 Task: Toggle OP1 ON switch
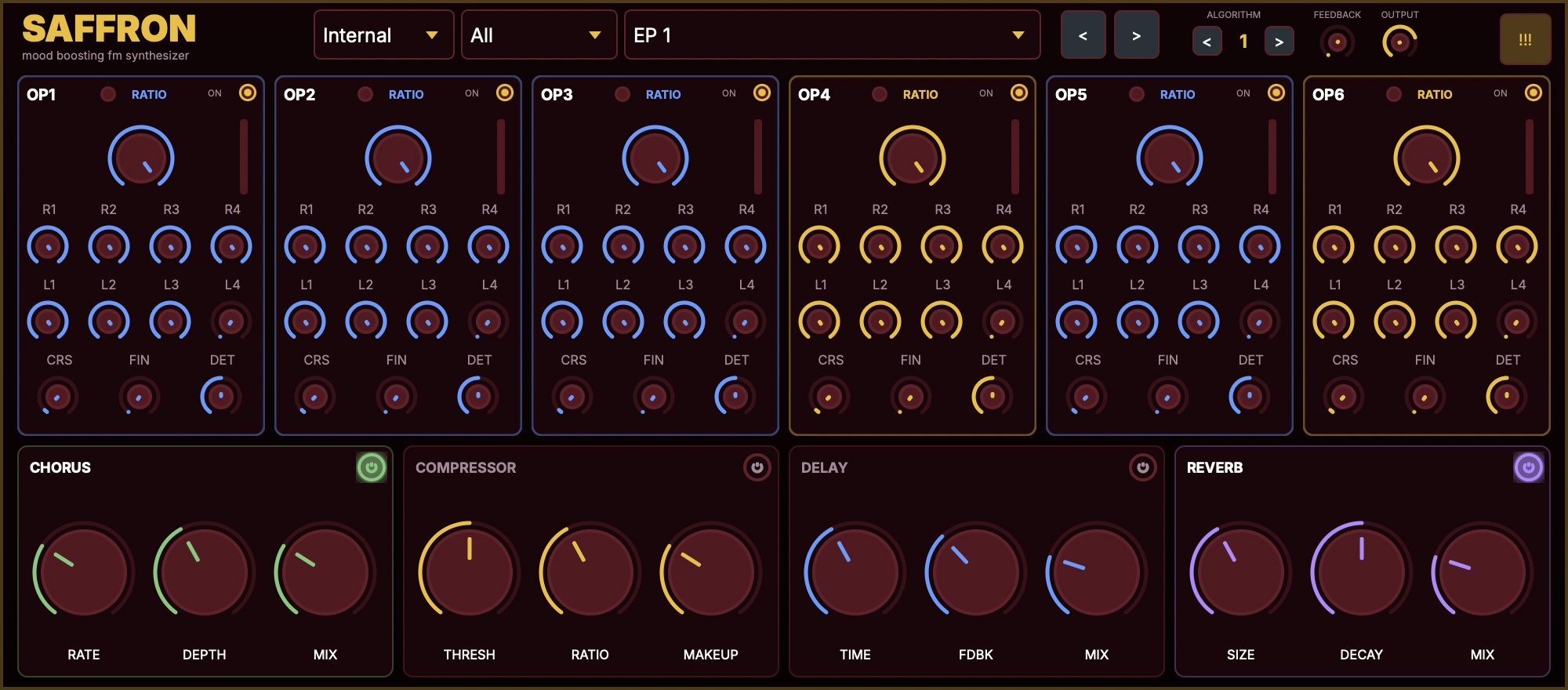pos(248,93)
